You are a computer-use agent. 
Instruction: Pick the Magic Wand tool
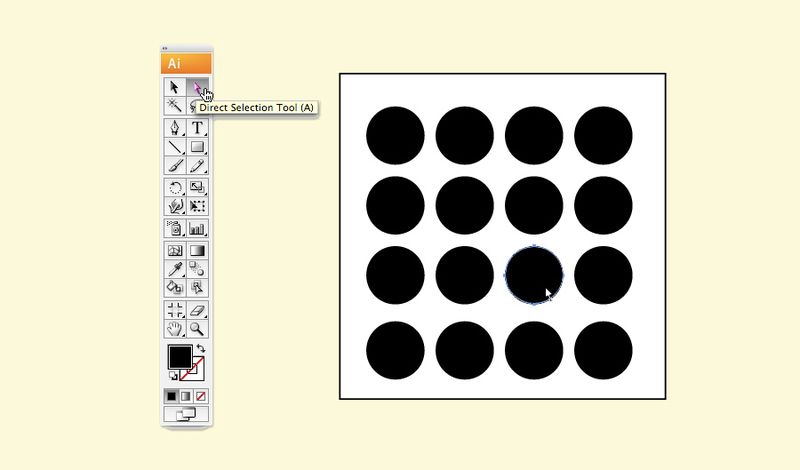click(175, 106)
